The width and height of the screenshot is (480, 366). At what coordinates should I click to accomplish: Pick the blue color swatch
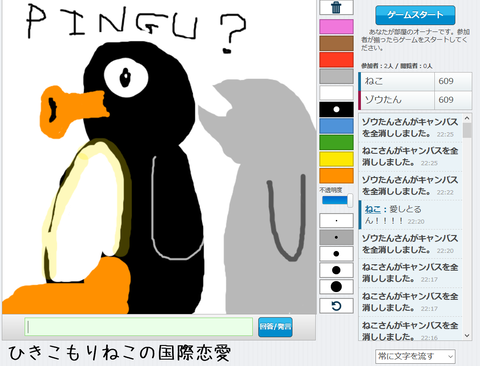336,126
